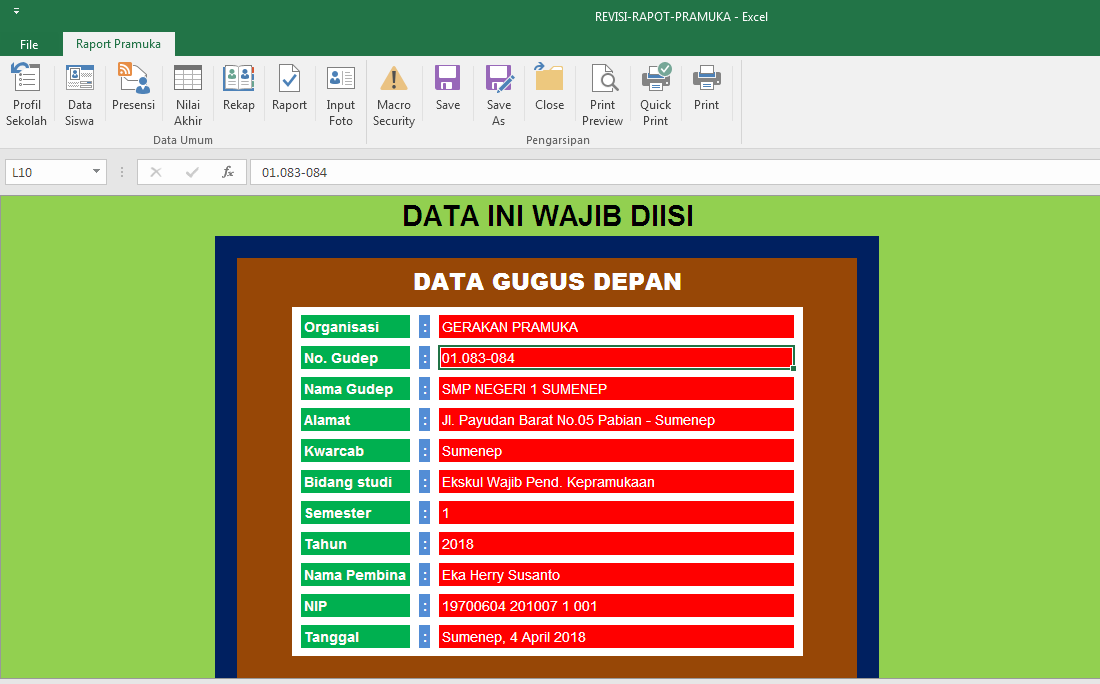Switch to the Raport Pramuka tab
This screenshot has width=1100, height=684.
click(118, 44)
